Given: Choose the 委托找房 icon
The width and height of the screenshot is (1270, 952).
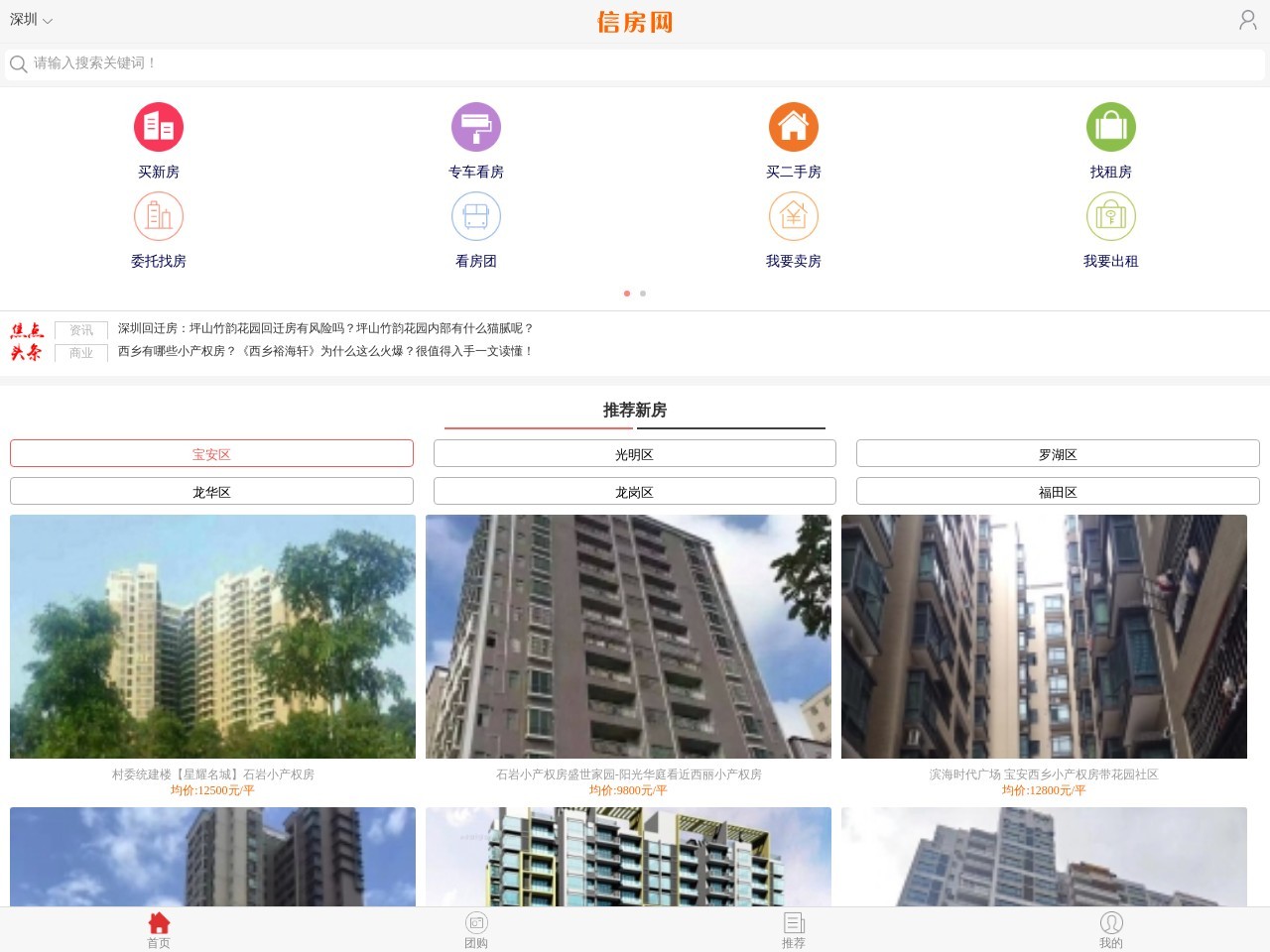Looking at the screenshot, I should point(159,216).
